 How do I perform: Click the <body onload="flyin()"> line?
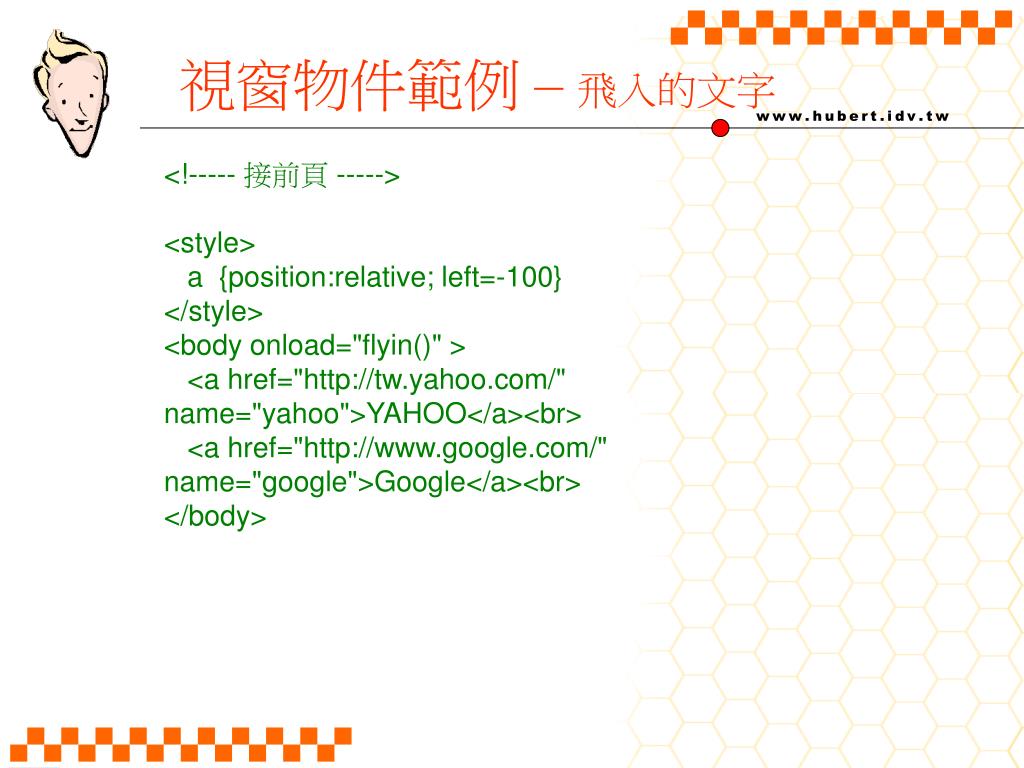(x=315, y=345)
